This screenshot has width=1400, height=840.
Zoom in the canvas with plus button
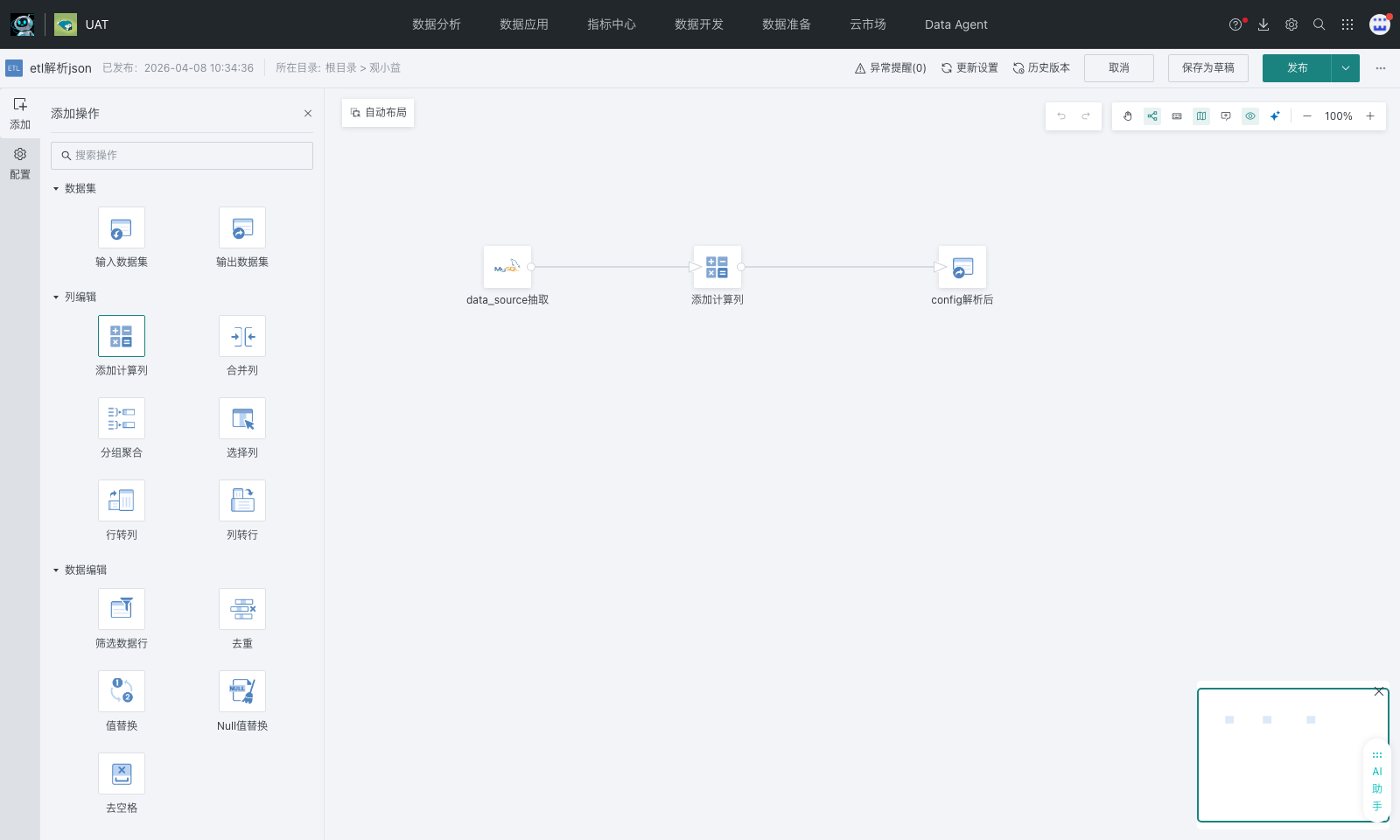click(1370, 116)
